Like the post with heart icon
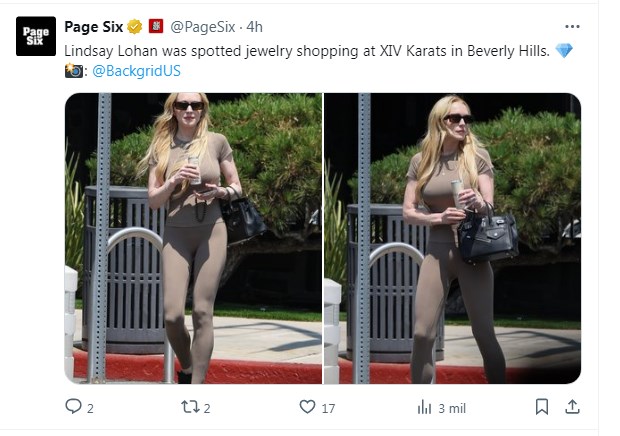Image resolution: width=620 pixels, height=436 pixels. click(x=307, y=407)
